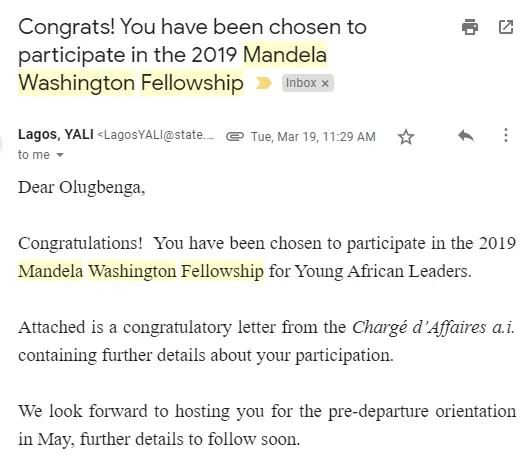This screenshot has width=529, height=472.
Task: Click the 'for Young African Leaders' phrase
Action: [x=370, y=271]
